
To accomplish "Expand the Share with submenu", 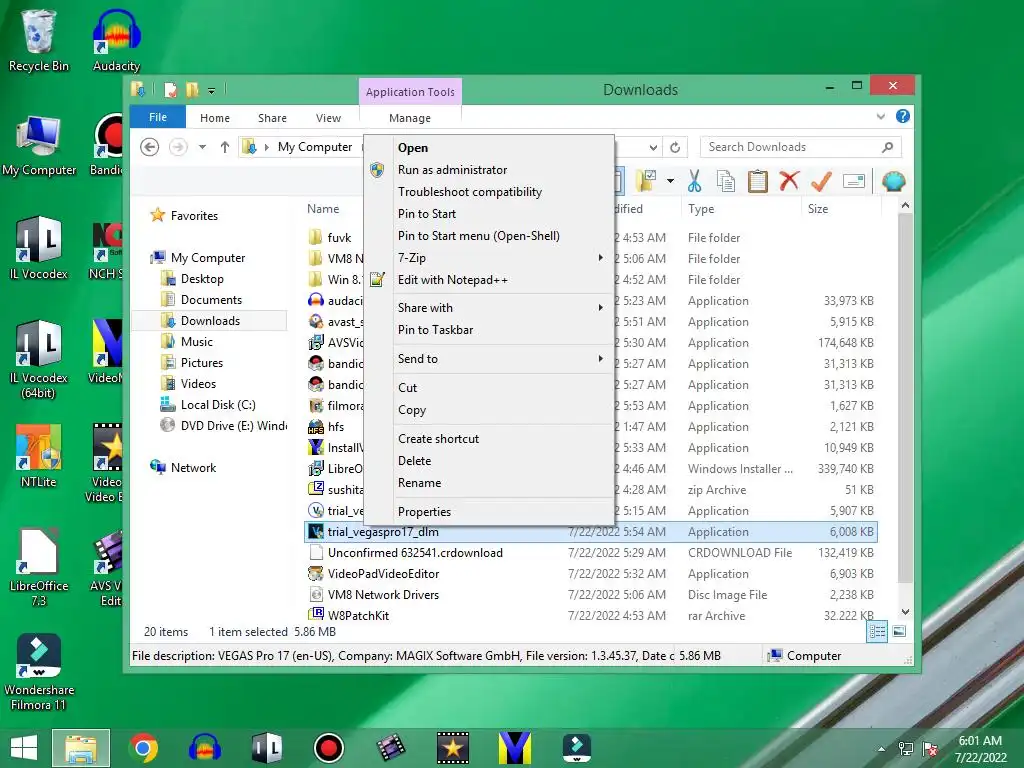I will tap(601, 308).
